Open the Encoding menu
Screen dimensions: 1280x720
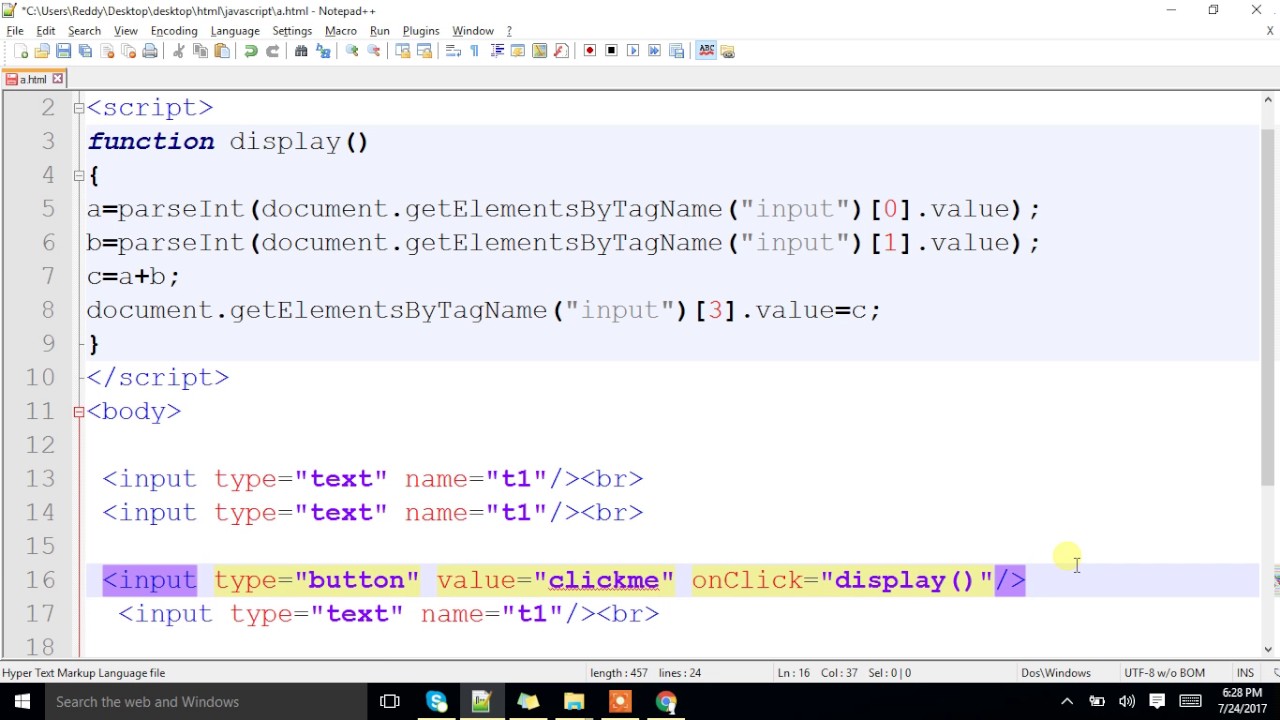174,31
